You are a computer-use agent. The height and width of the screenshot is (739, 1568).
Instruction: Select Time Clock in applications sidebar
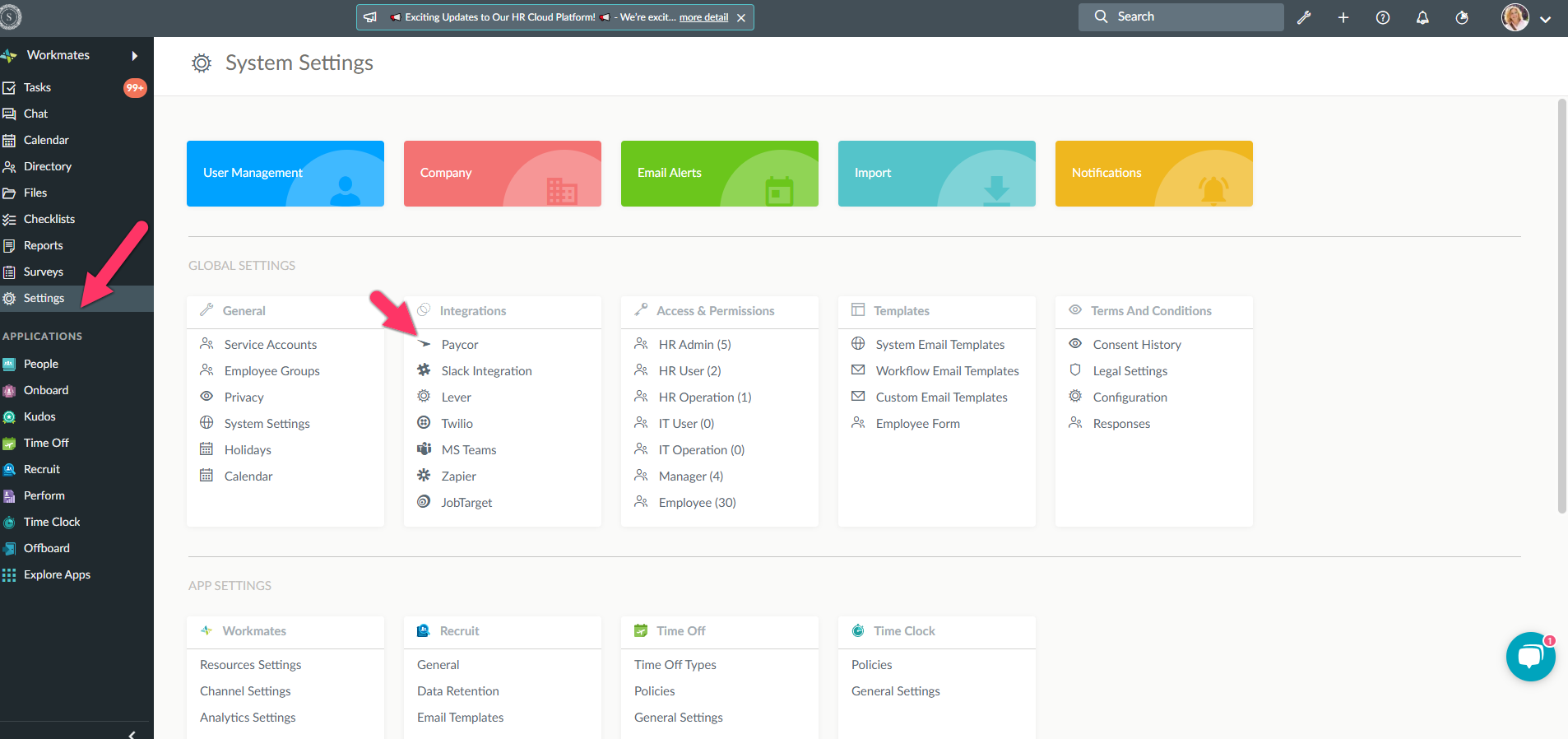pos(52,522)
